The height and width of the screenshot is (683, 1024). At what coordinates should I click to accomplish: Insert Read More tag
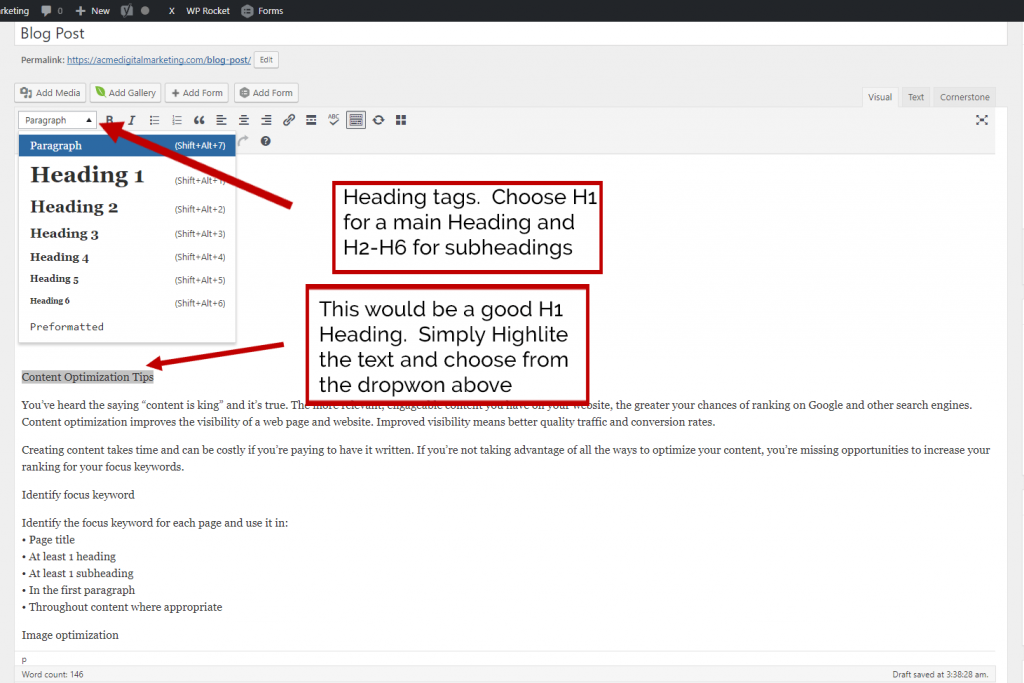tap(312, 120)
